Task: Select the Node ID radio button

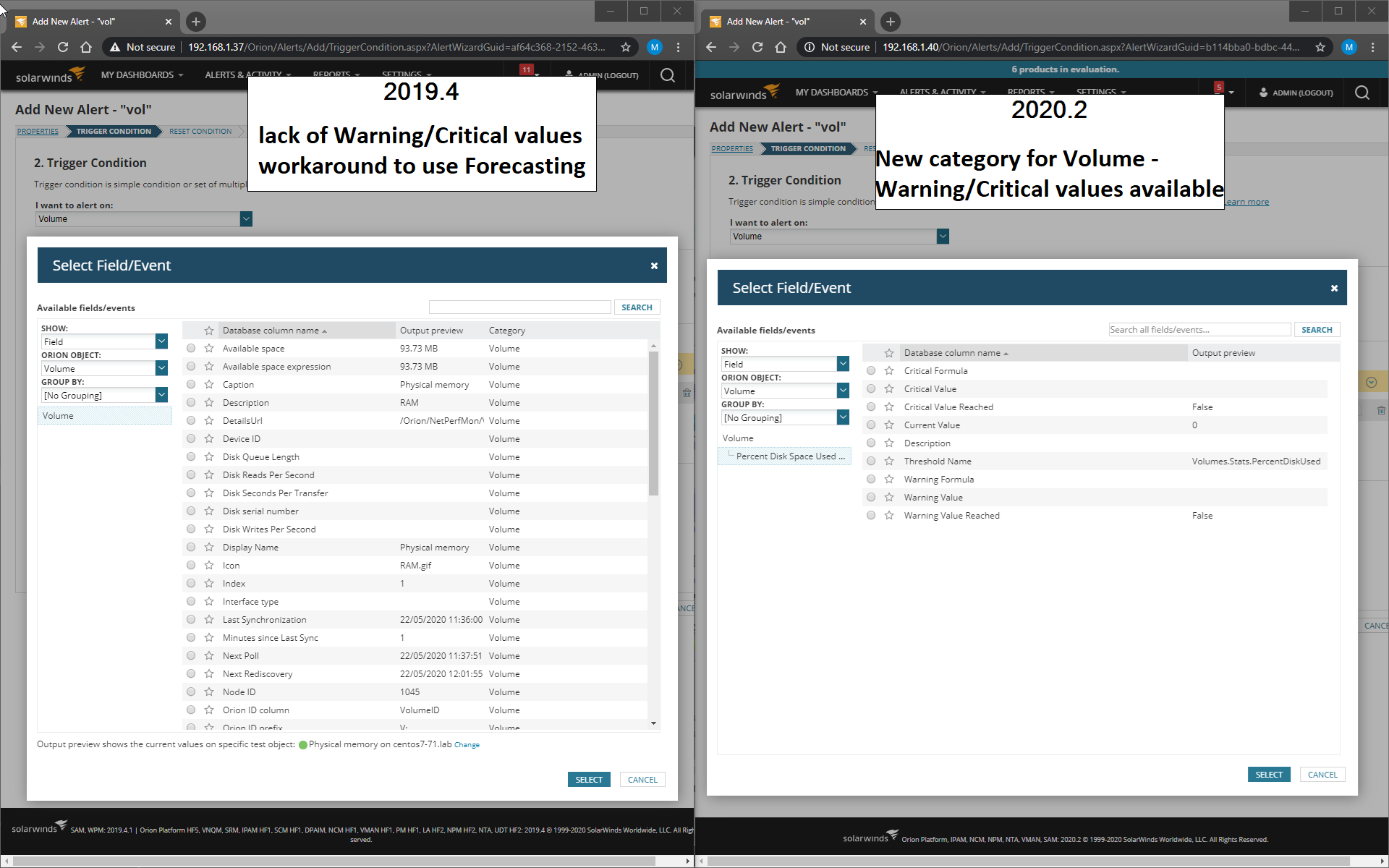Action: 191,692
